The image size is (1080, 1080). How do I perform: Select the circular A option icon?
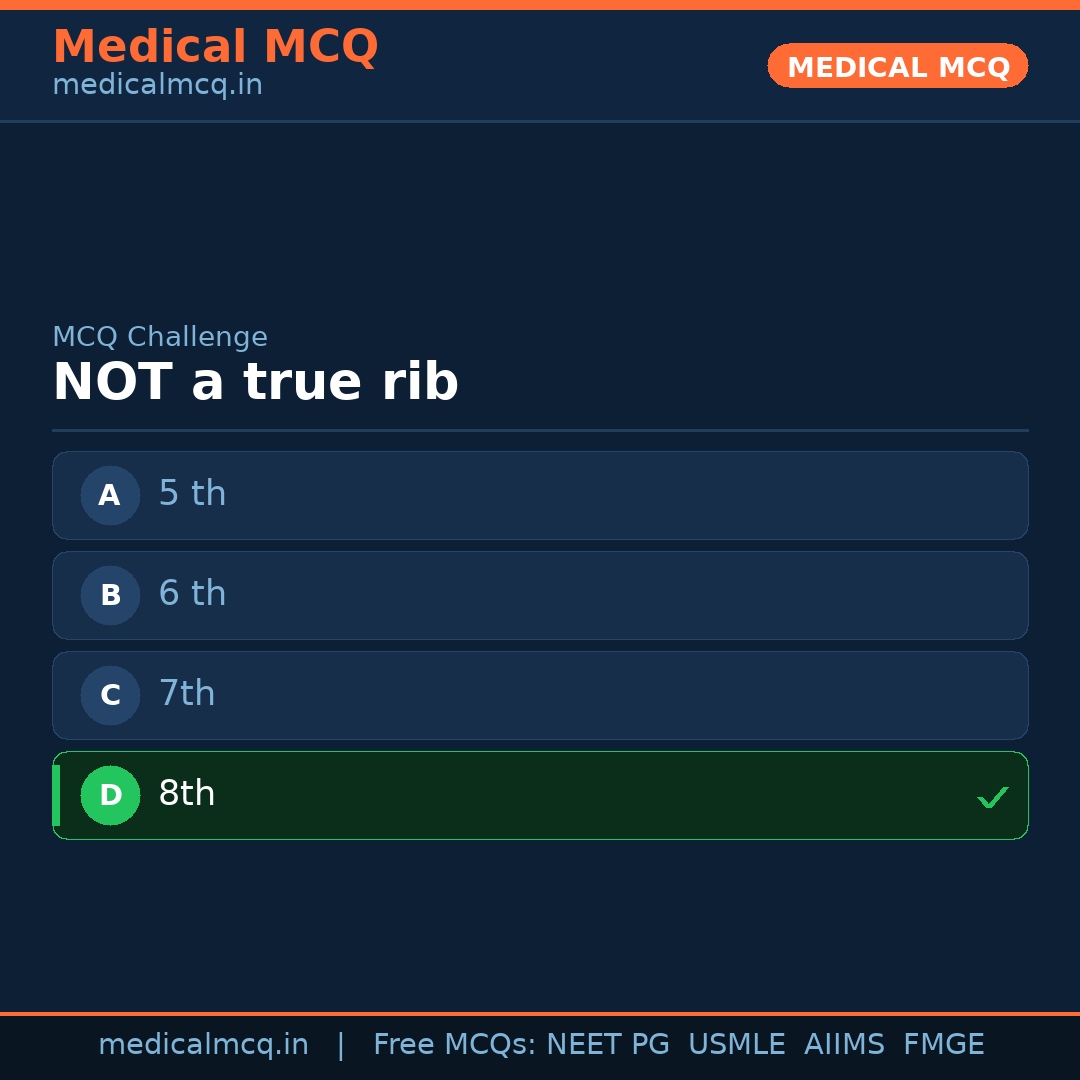point(110,495)
